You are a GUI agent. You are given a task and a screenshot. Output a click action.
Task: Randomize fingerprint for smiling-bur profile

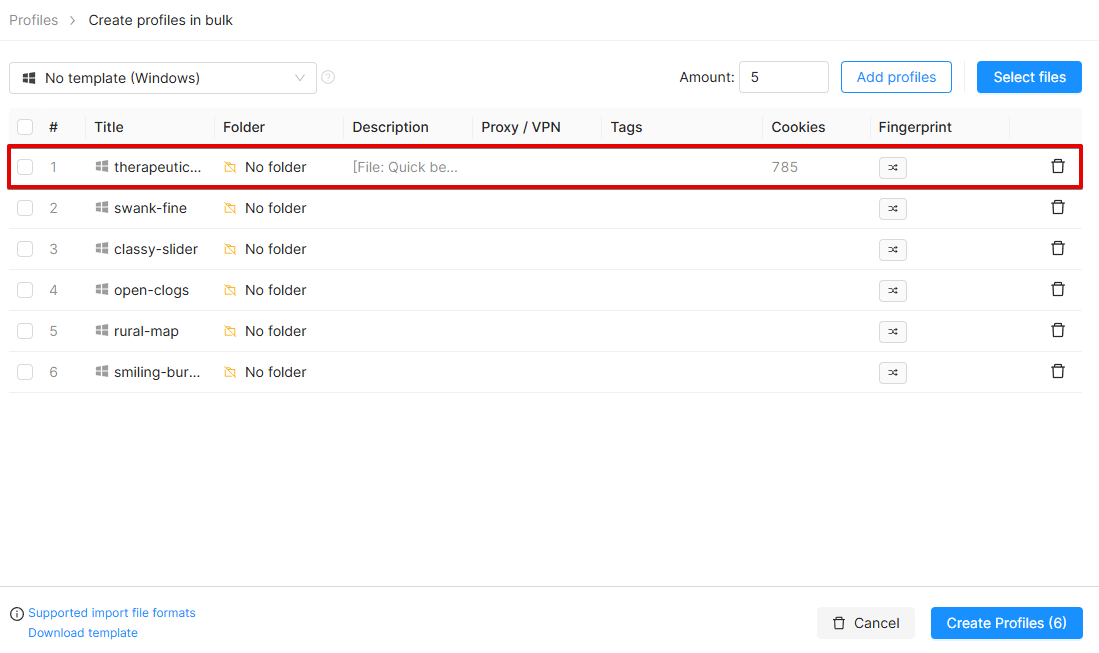click(892, 373)
